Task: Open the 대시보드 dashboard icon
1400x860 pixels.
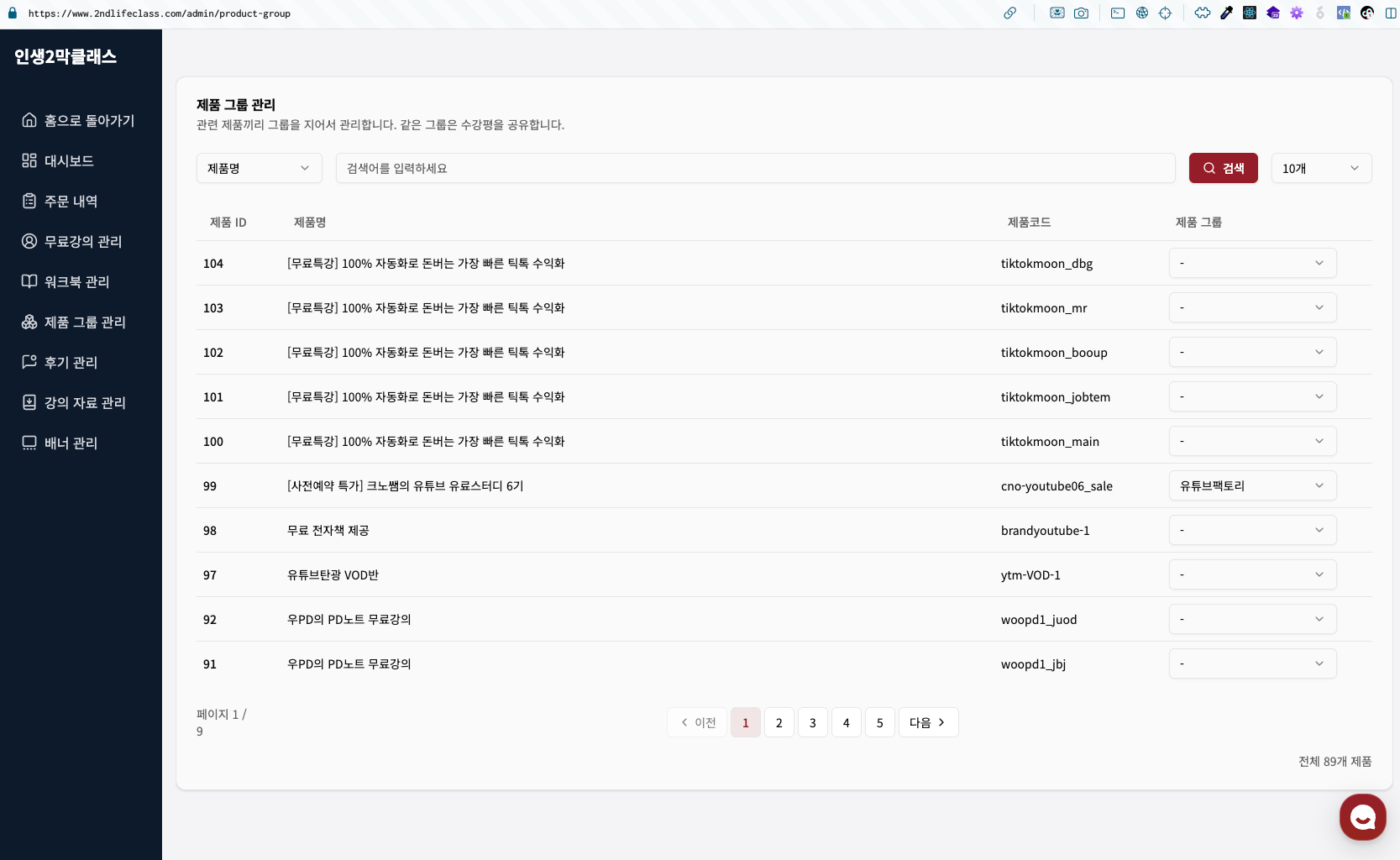Action: (x=29, y=160)
